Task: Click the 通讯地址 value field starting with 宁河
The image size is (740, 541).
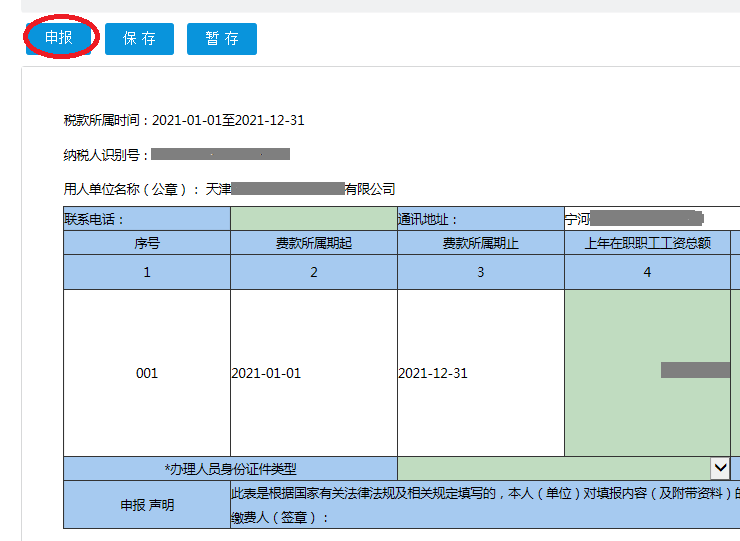Action: click(650, 219)
